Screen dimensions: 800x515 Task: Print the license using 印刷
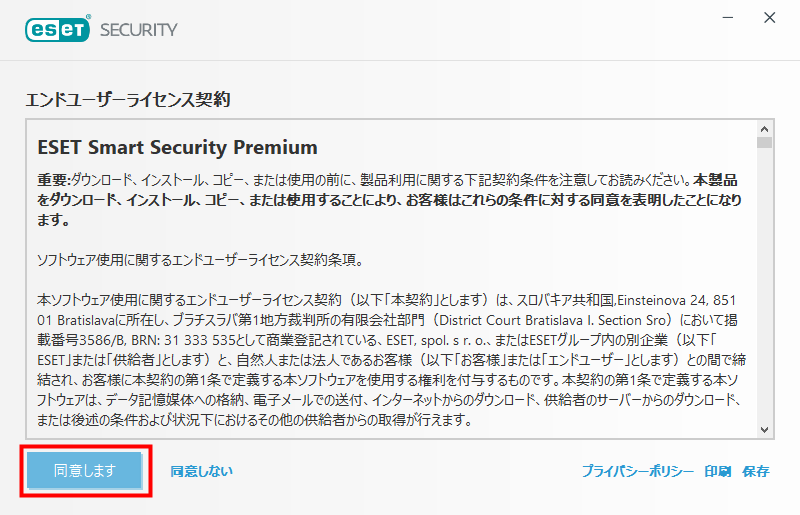point(717,471)
